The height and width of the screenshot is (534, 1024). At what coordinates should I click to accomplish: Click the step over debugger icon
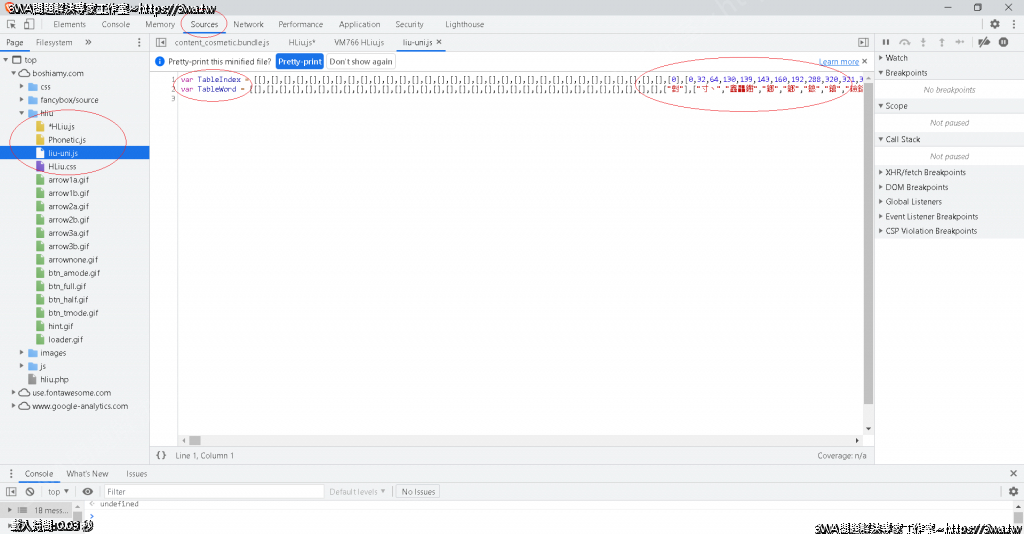[x=904, y=42]
